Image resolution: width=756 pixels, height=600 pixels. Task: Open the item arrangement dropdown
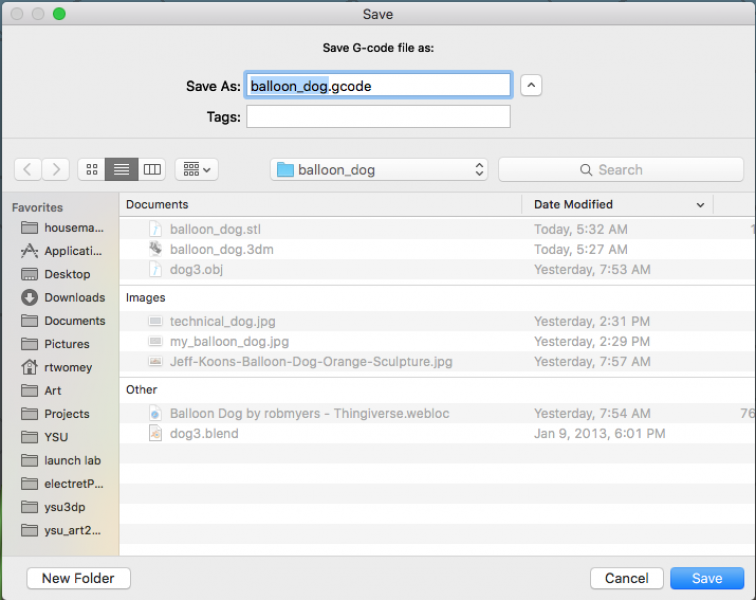point(197,170)
